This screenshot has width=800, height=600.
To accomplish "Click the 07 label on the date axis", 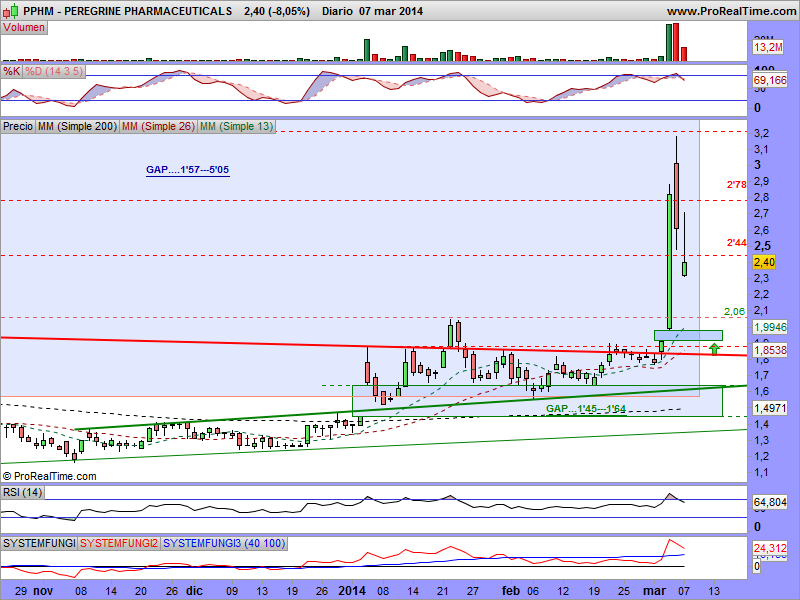I will (684, 591).
